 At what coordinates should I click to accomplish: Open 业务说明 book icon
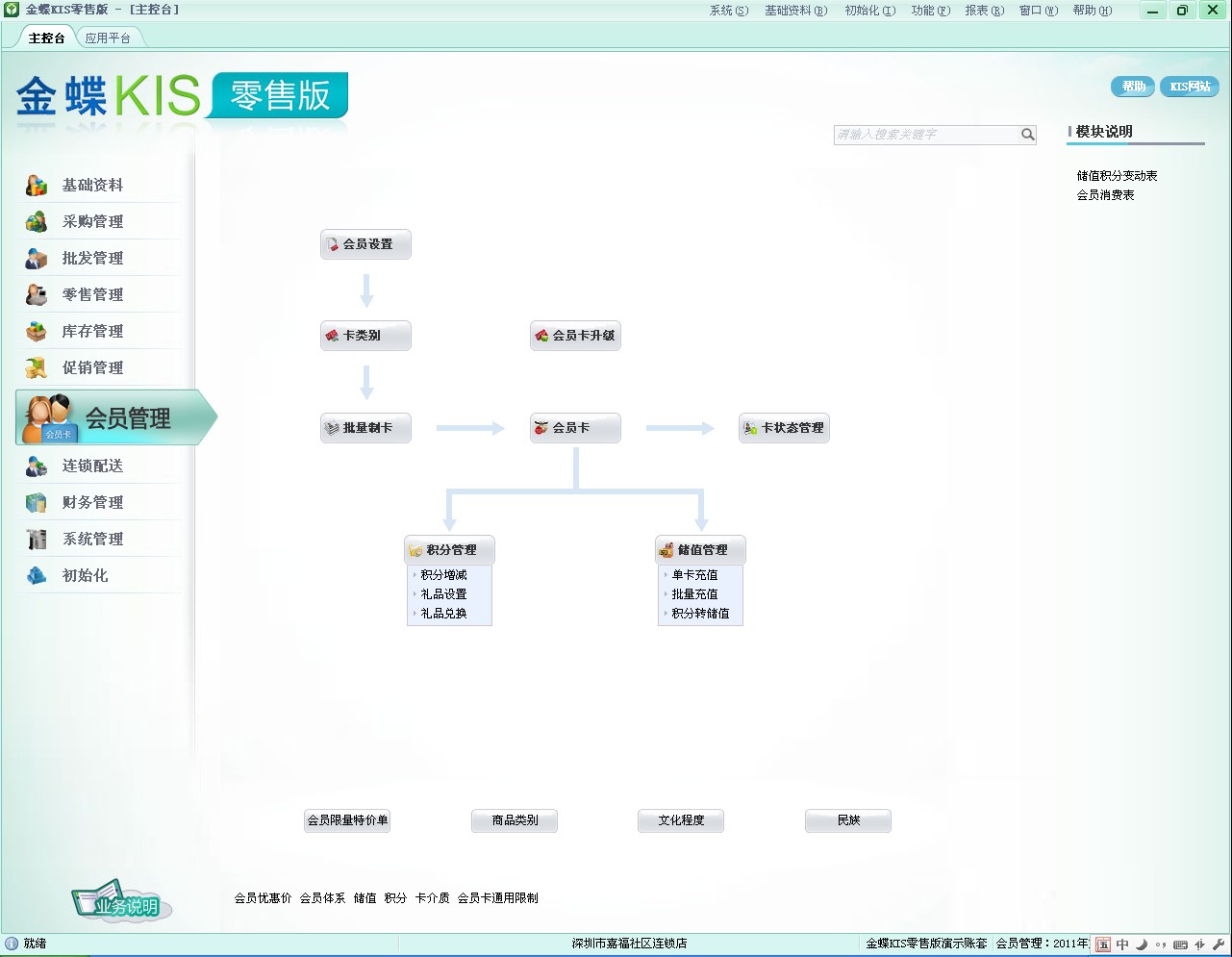click(x=120, y=900)
